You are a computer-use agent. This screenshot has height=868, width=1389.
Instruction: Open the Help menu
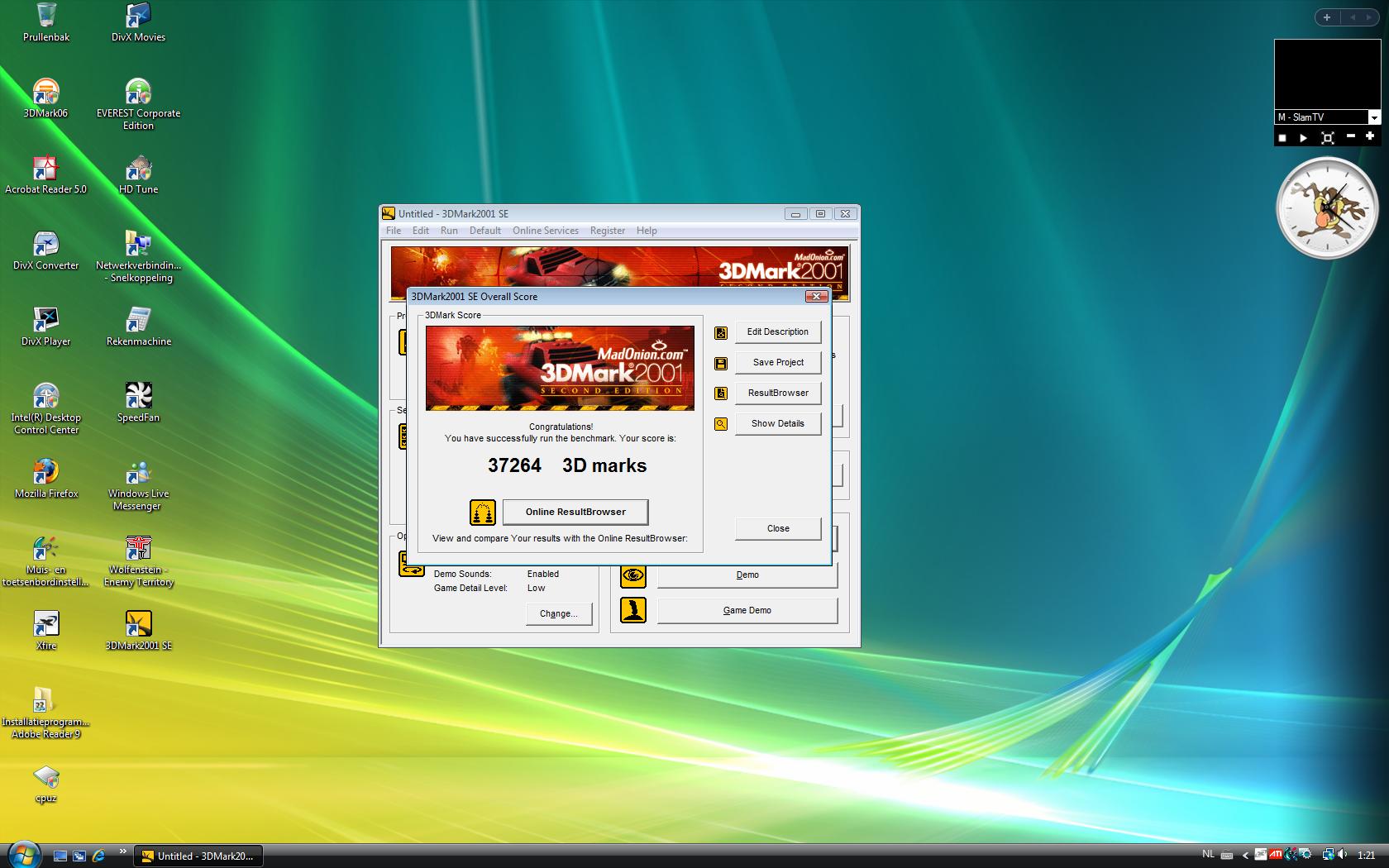[647, 231]
